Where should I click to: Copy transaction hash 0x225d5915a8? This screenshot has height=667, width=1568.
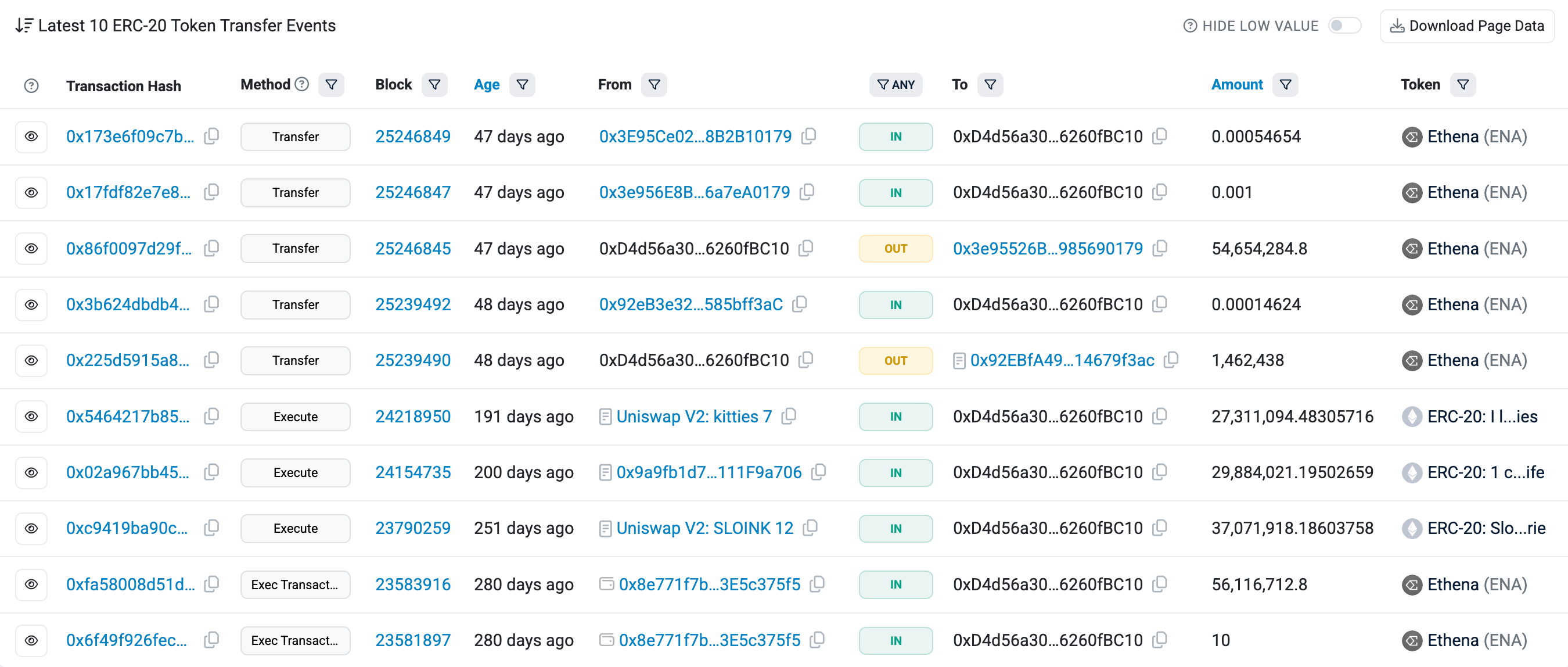[211, 360]
